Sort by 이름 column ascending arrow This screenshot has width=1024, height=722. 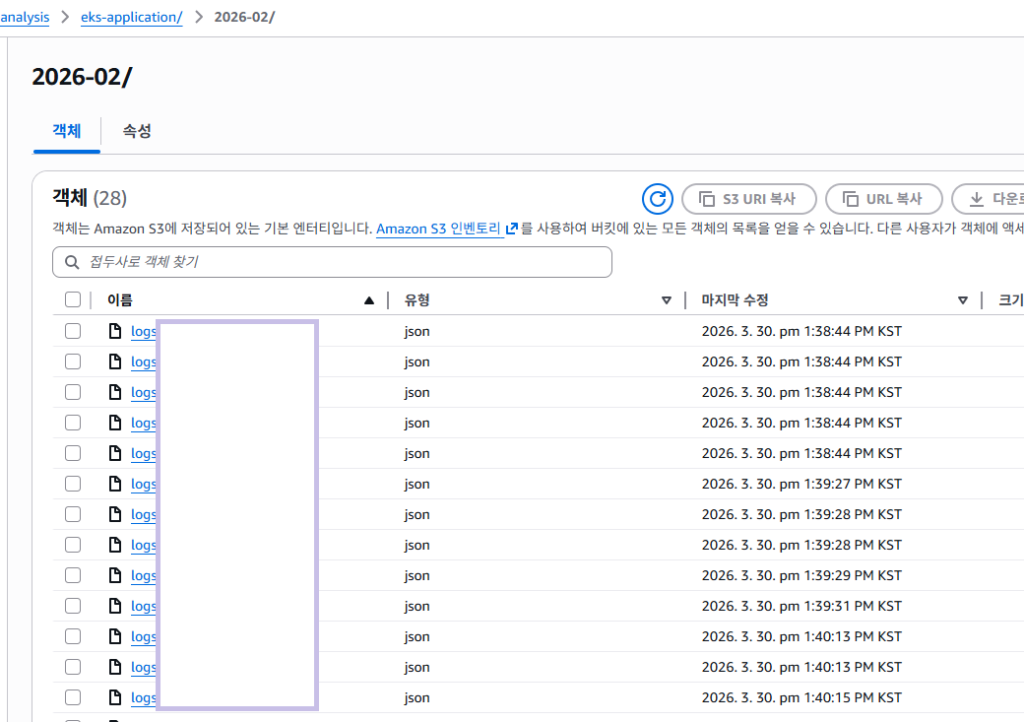click(x=369, y=300)
